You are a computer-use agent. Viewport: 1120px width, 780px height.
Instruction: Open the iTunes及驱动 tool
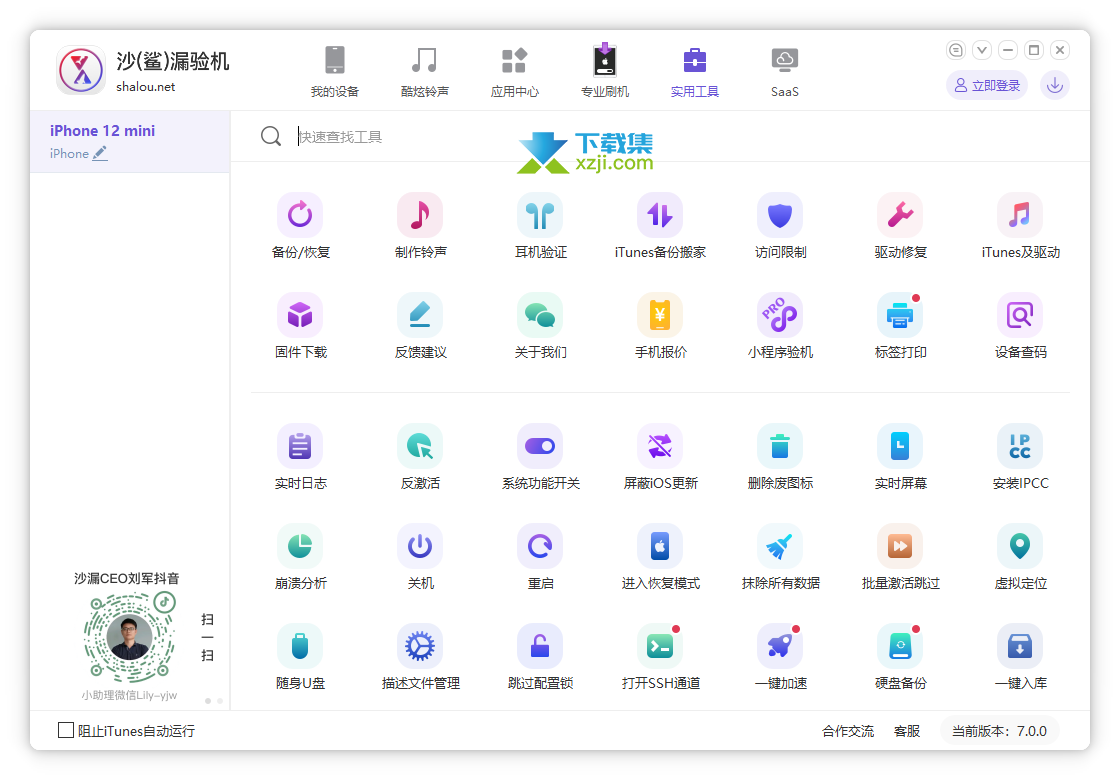tap(1020, 215)
